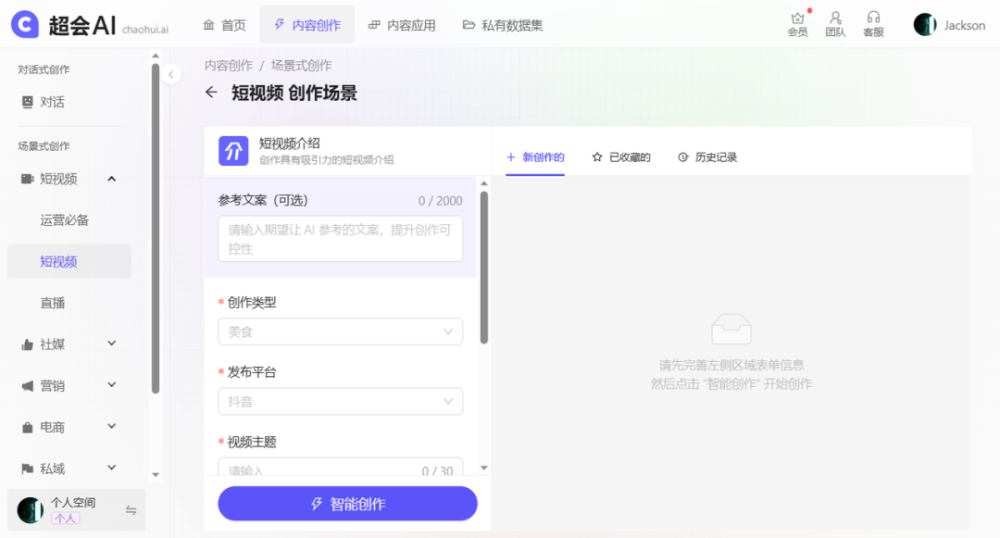Go back using the left arrow icon
The width and height of the screenshot is (1000, 538).
click(211, 92)
